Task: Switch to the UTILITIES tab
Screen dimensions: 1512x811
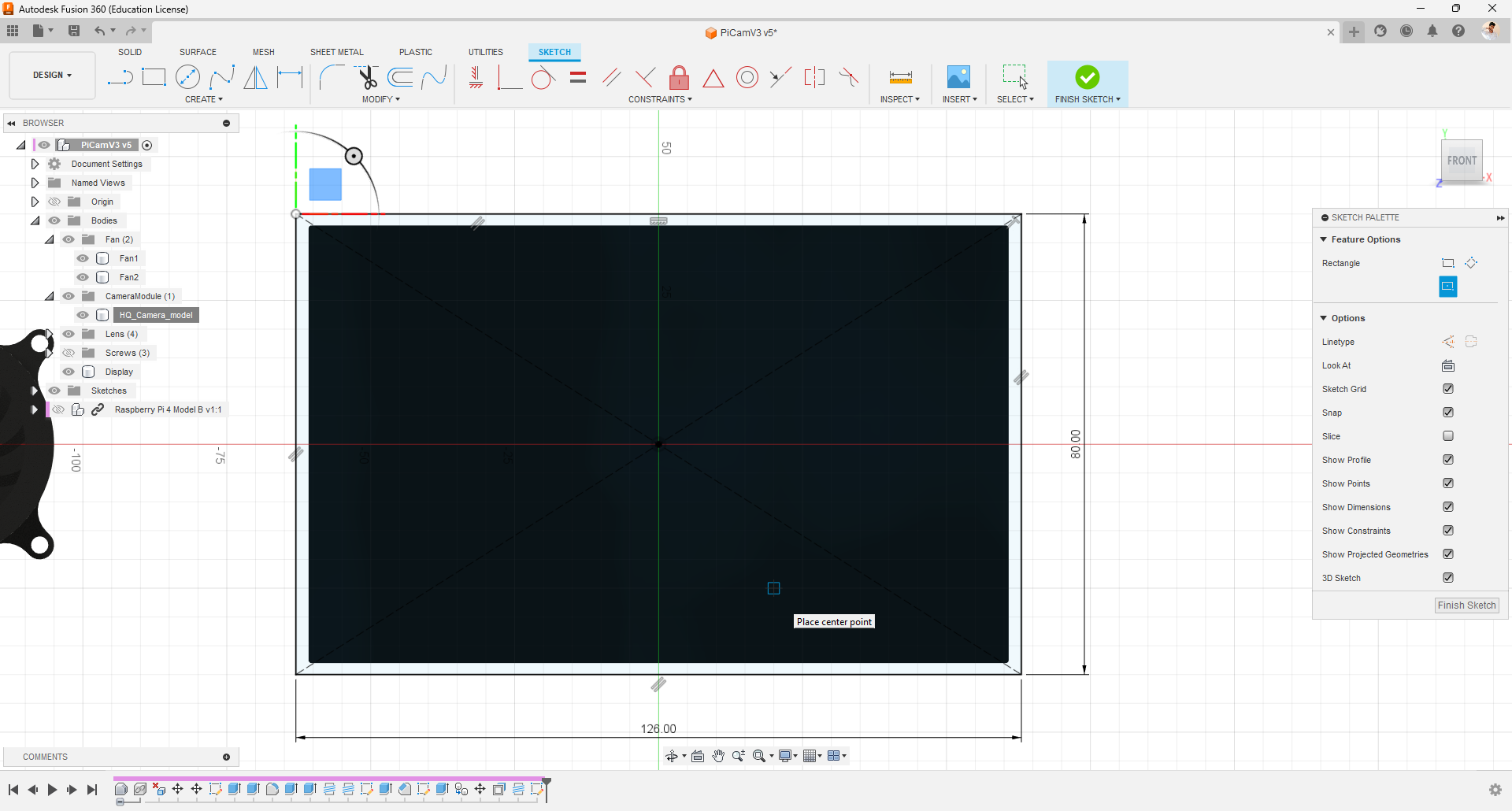Action: click(486, 52)
